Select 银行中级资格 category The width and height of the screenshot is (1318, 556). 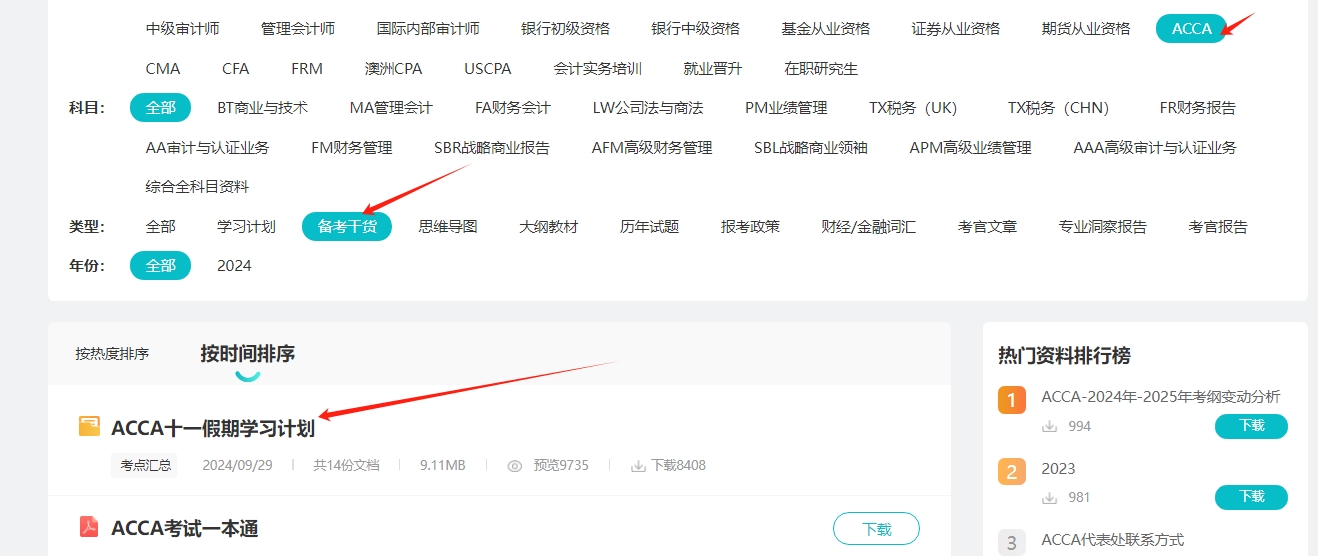point(695,29)
